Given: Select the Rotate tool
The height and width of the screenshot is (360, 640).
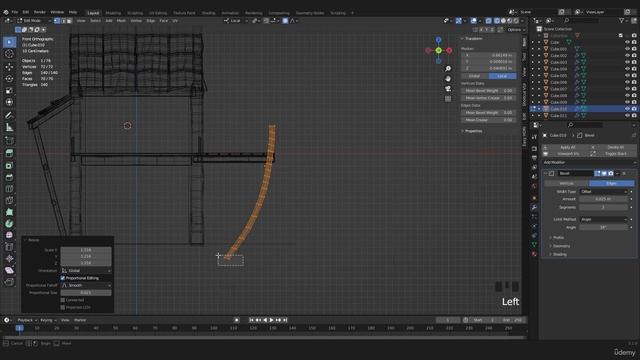Looking at the screenshot, I should pyautogui.click(x=9, y=78).
